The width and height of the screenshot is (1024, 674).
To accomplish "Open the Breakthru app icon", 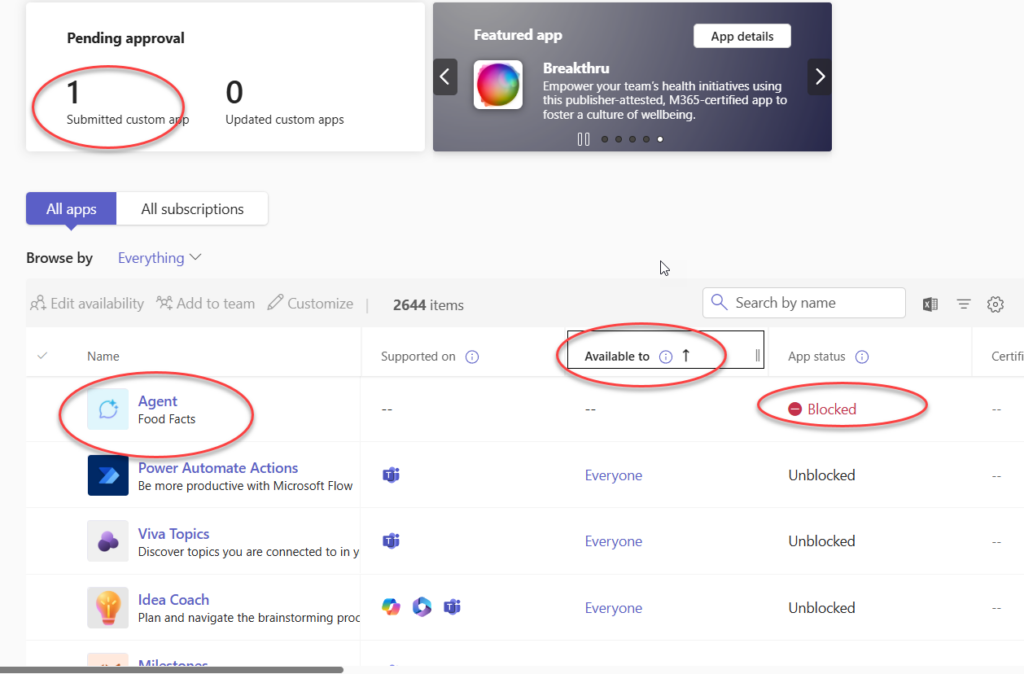I will pyautogui.click(x=498, y=85).
